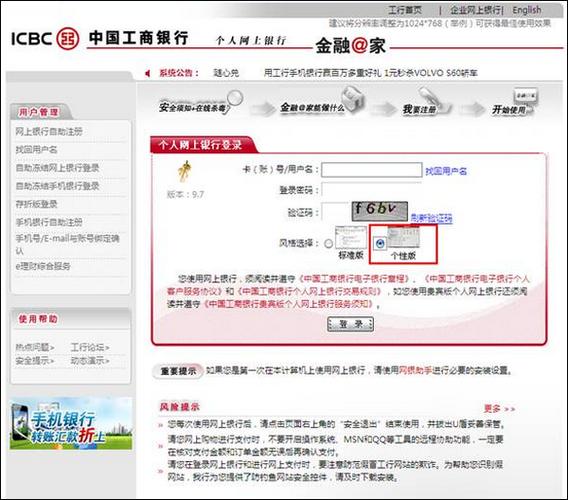
Task: Open 安全提示 help link
Action: 35,361
